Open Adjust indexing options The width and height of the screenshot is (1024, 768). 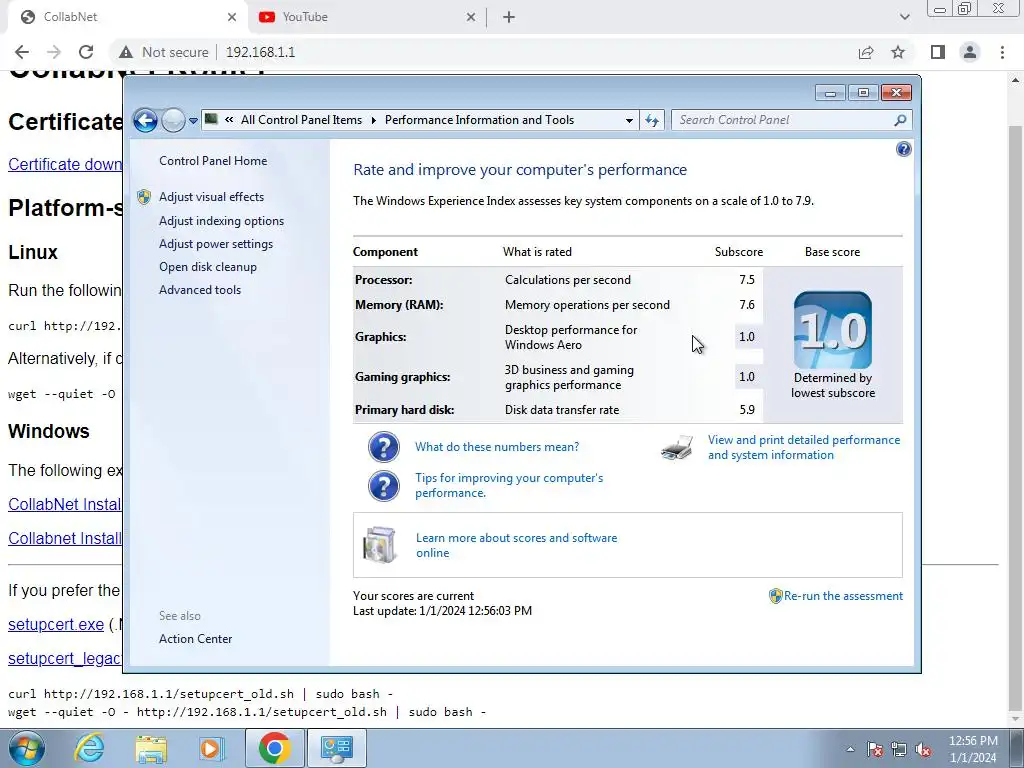coord(221,221)
